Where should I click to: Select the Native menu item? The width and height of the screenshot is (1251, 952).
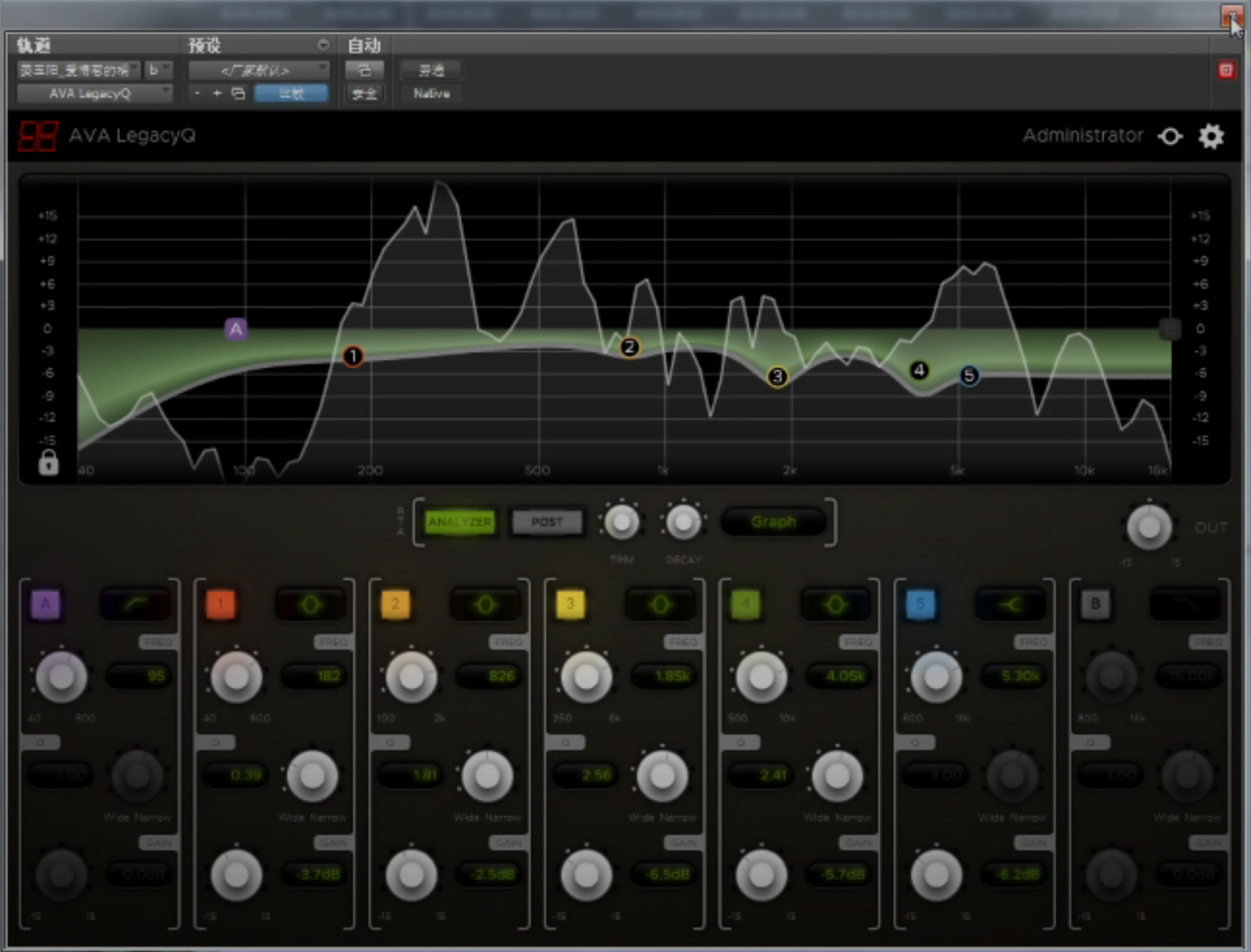[x=431, y=93]
